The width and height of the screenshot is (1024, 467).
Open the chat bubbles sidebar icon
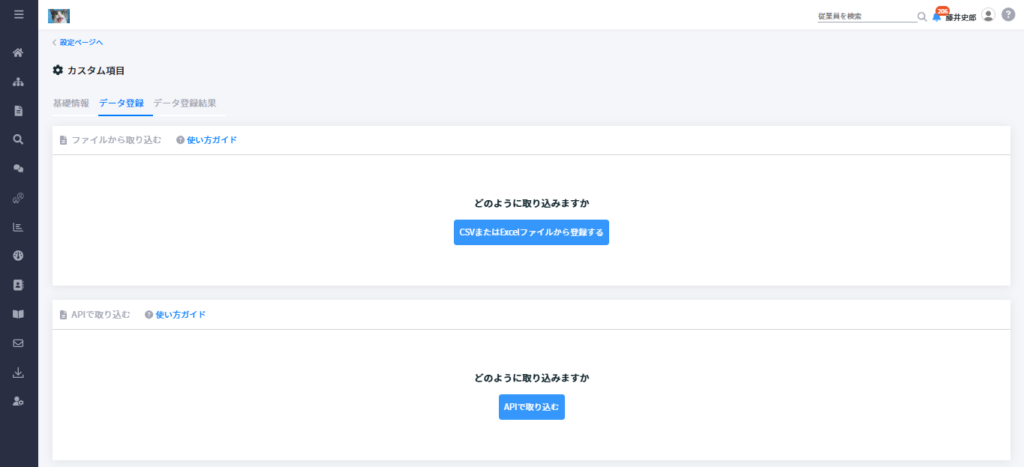pos(18,169)
